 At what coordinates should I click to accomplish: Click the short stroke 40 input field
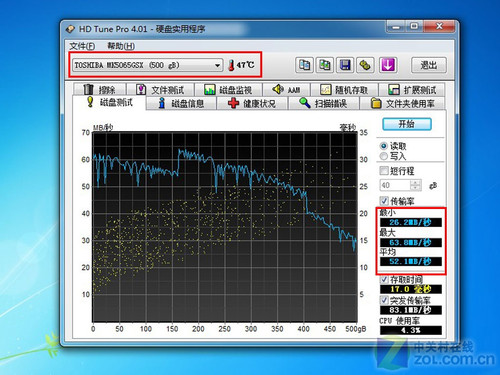[395, 185]
